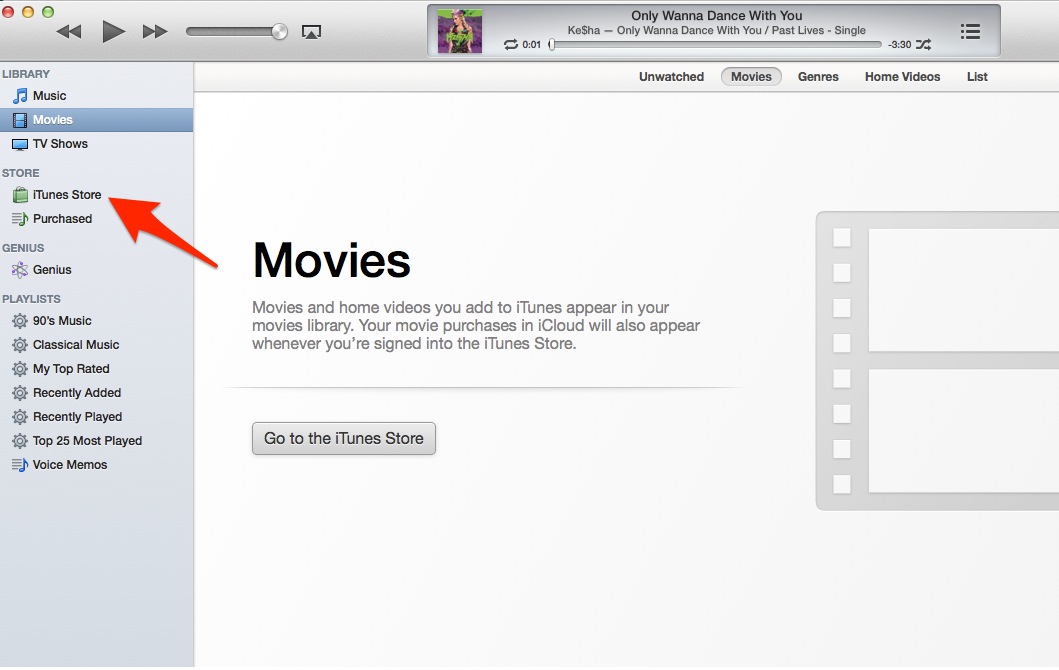Click the Go to the iTunes Store button
The image size is (1059, 670).
344,438
